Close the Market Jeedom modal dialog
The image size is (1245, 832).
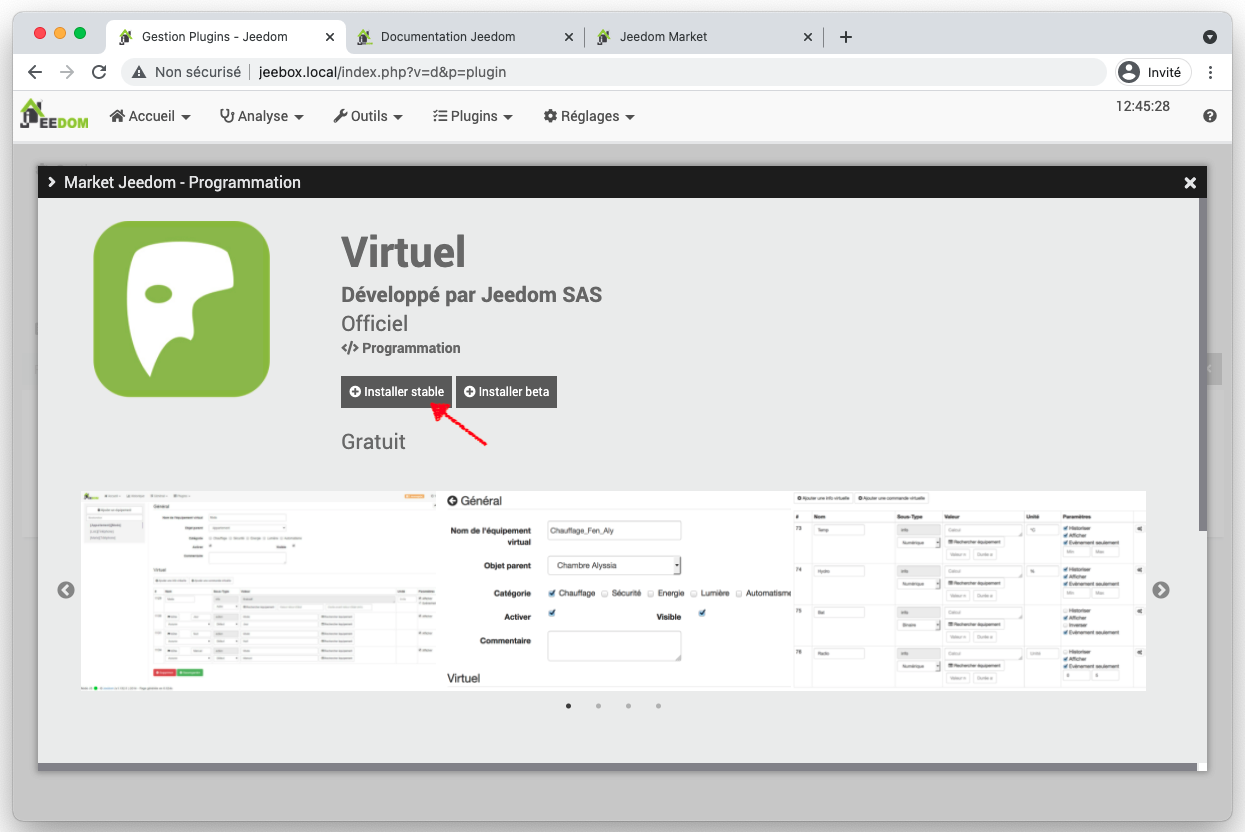pyautogui.click(x=1190, y=182)
